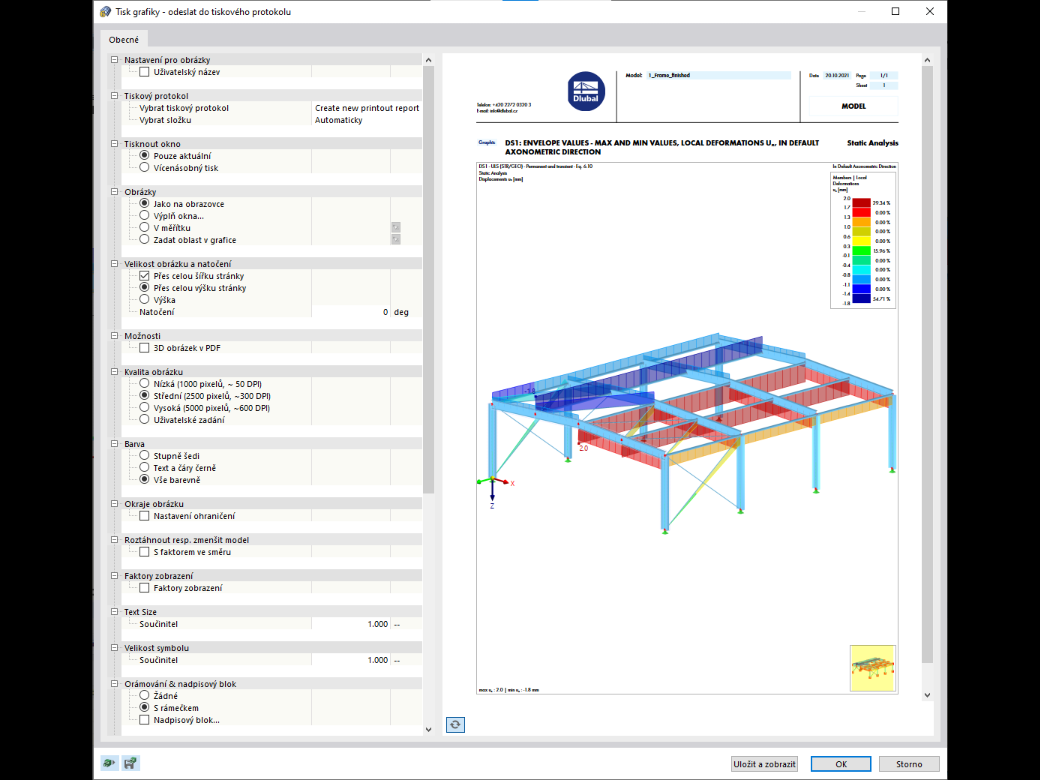The image size is (1040, 780).
Task: Collapse the Nastavení pro obrázky section
Action: click(x=115, y=60)
